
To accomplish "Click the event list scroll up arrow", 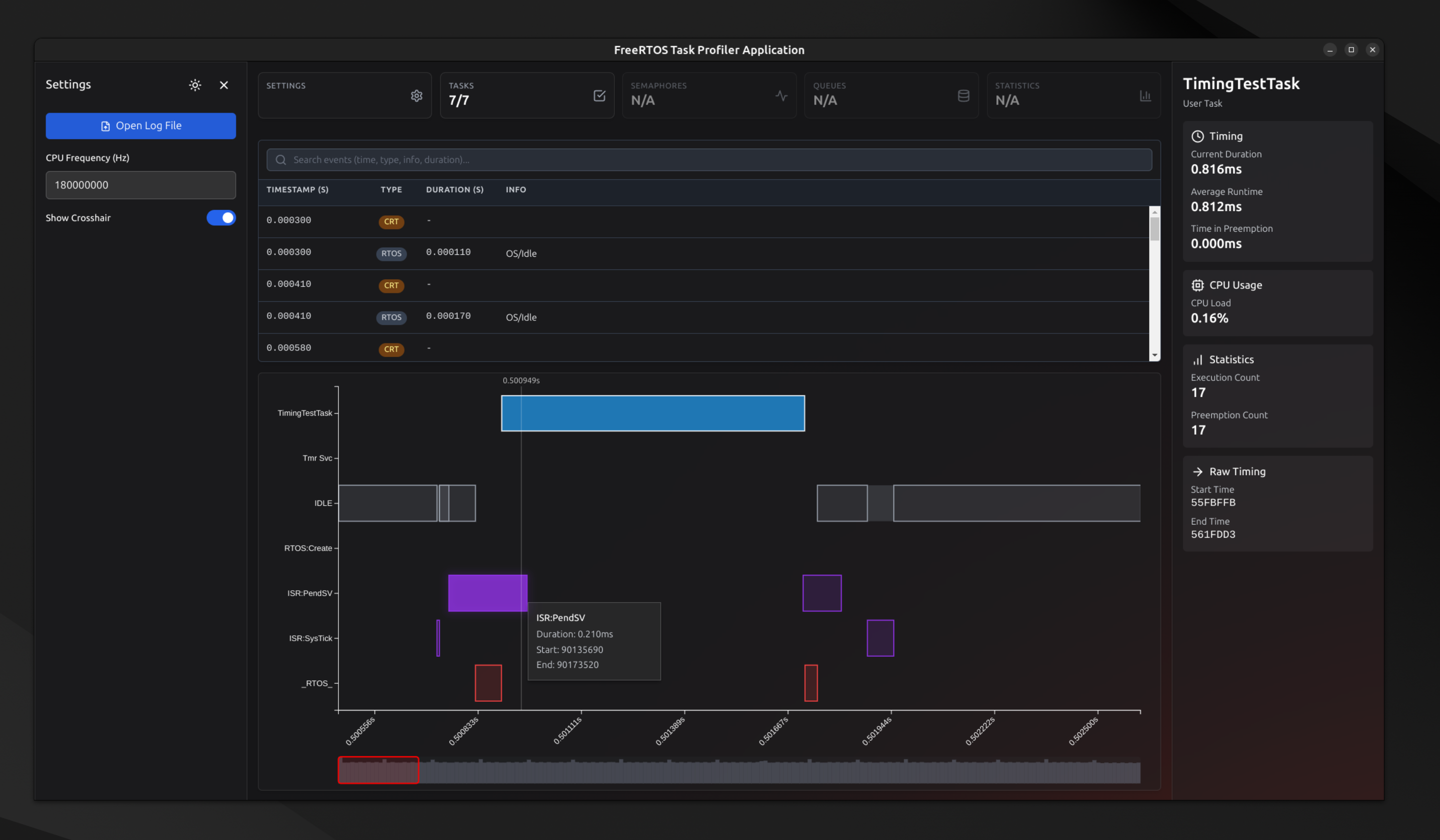I will tap(1154, 212).
